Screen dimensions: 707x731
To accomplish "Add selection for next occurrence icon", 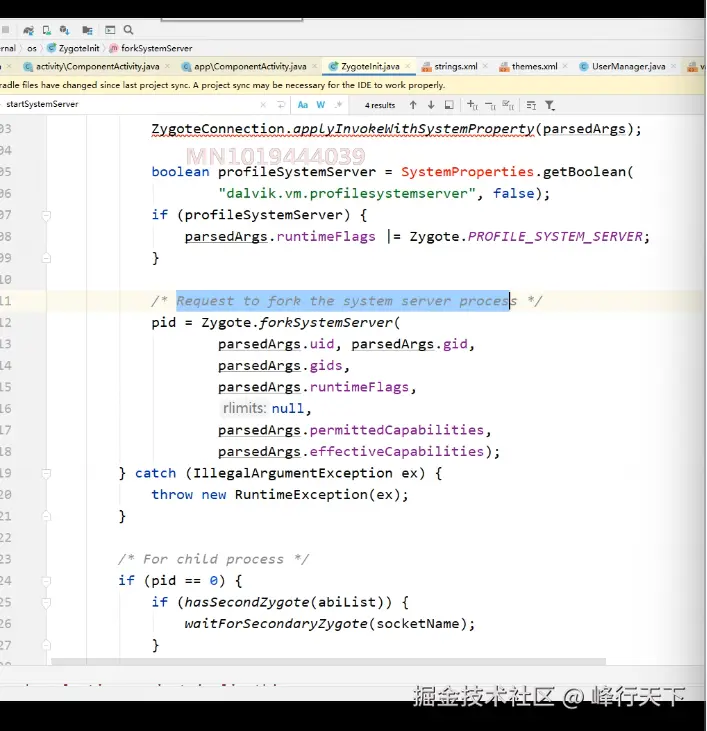I will tap(472, 105).
